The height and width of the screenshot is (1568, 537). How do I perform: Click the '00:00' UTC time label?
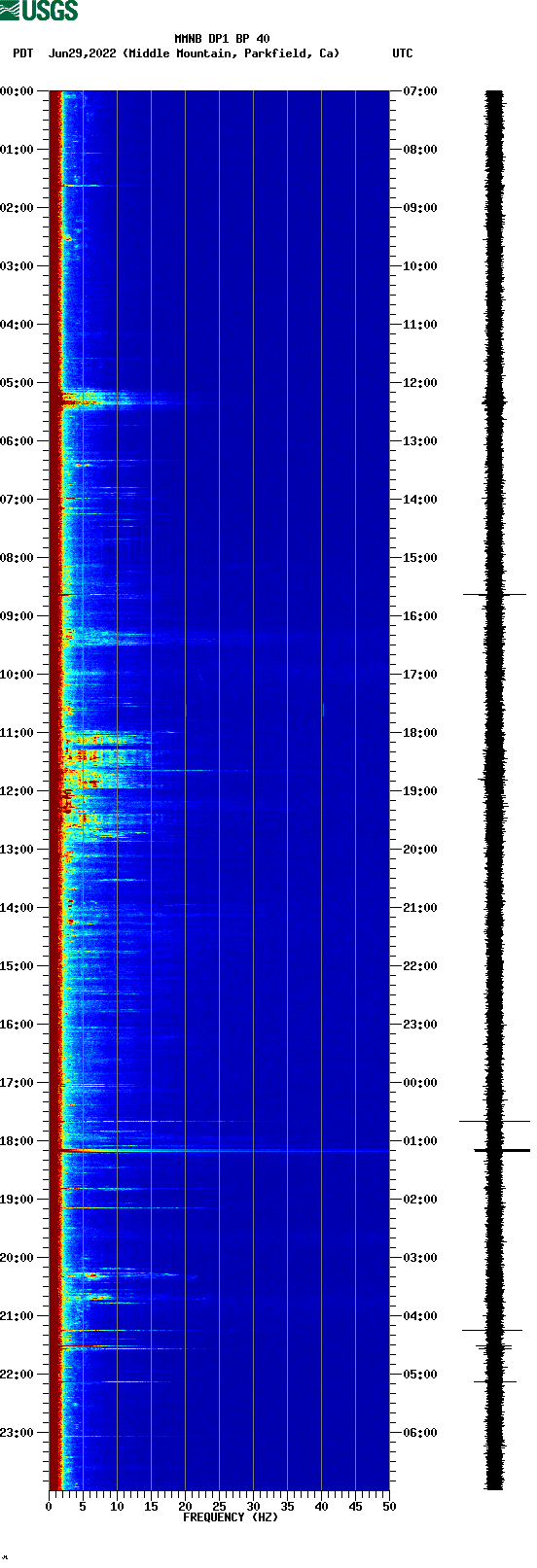(x=420, y=1083)
